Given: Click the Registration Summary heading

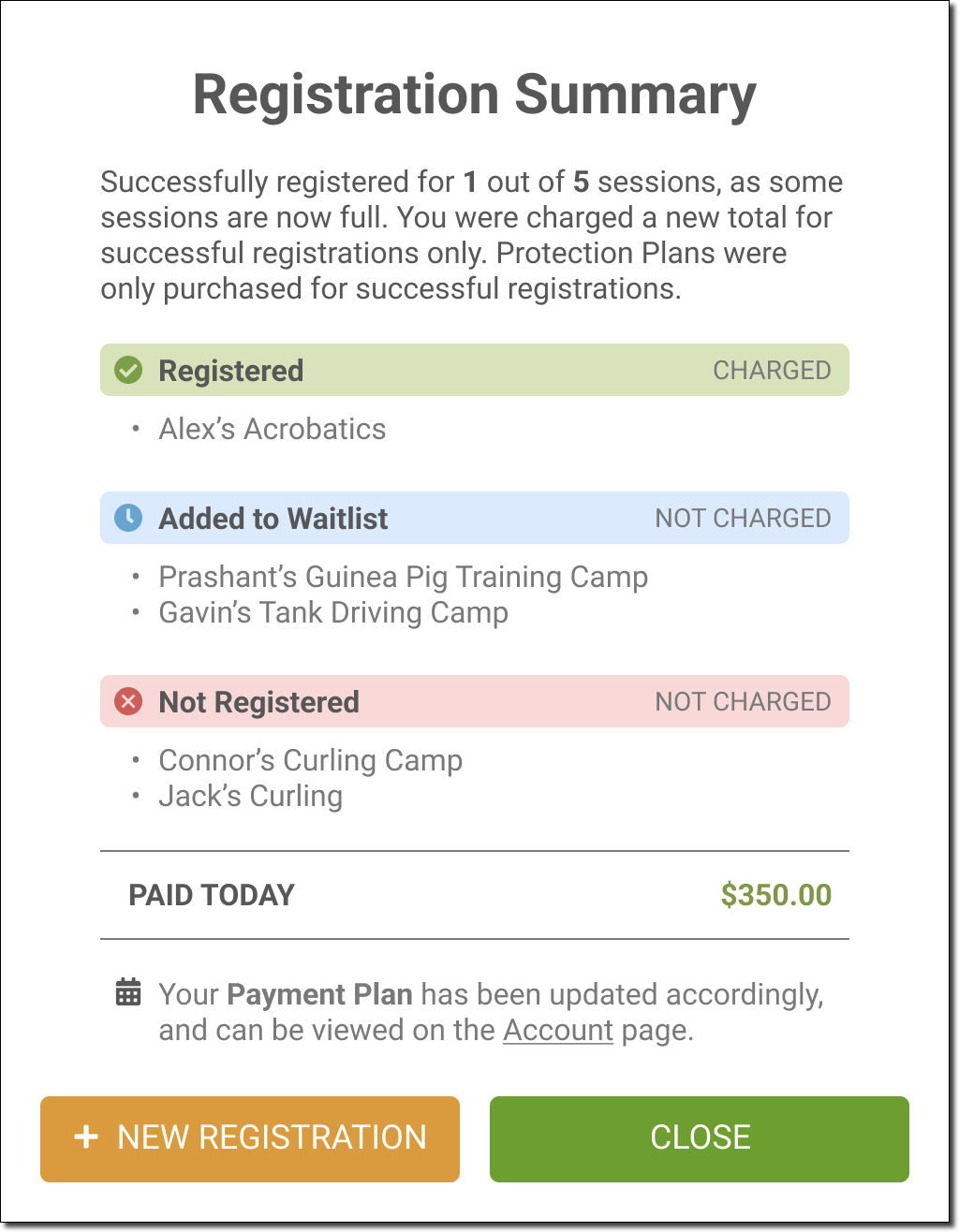Looking at the screenshot, I should pyautogui.click(x=474, y=95).
